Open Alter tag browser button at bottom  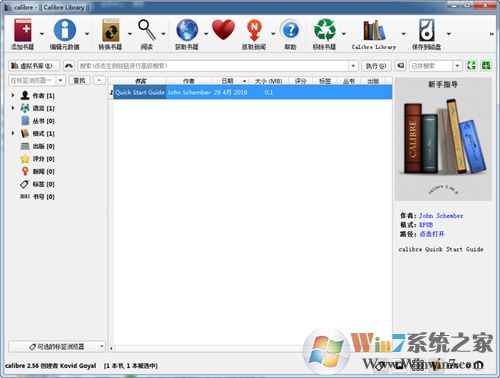[57, 347]
